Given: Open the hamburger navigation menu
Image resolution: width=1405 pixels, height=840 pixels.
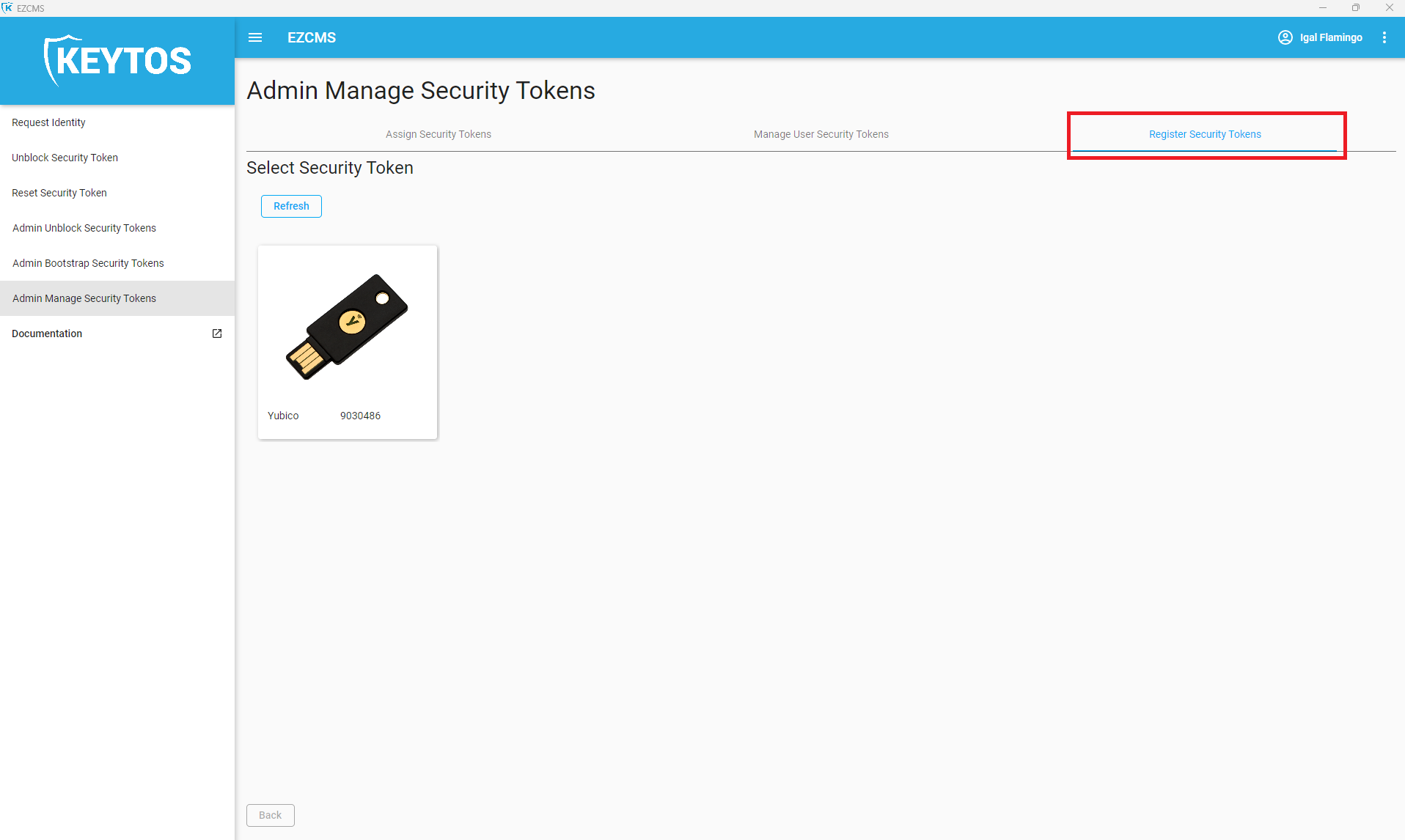Looking at the screenshot, I should point(255,37).
